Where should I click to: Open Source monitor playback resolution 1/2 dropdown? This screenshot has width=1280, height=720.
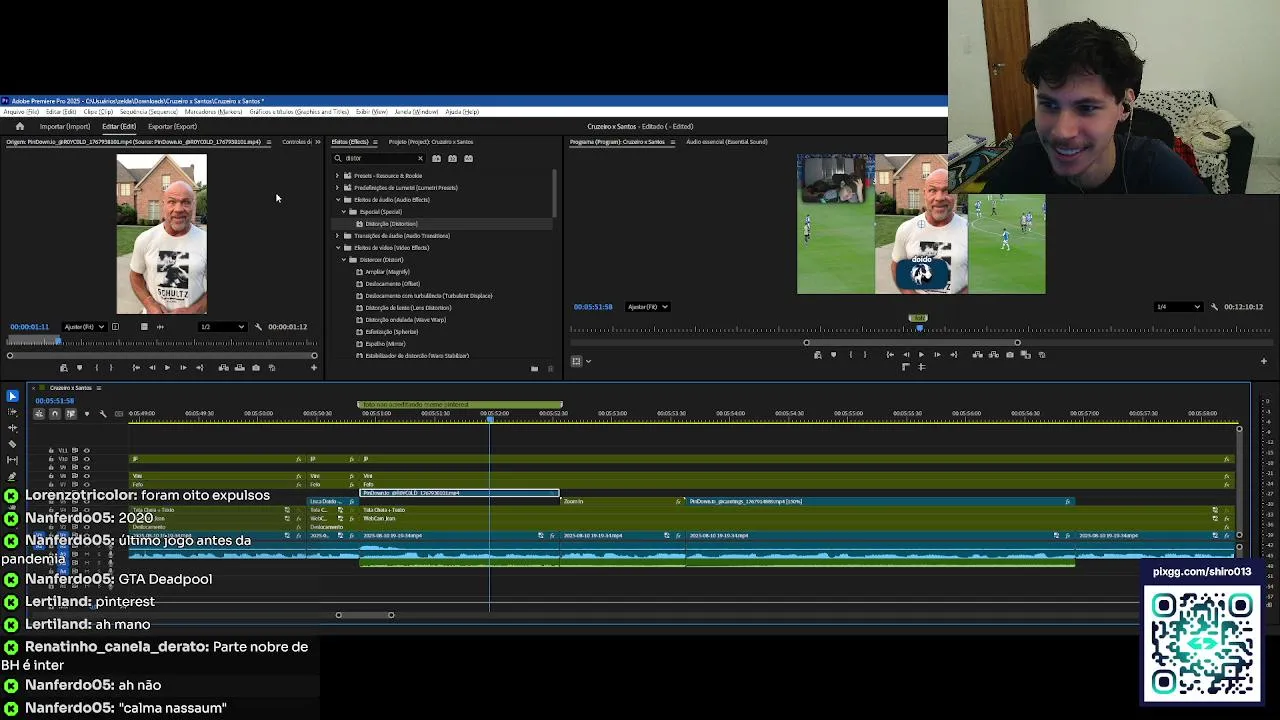point(222,327)
